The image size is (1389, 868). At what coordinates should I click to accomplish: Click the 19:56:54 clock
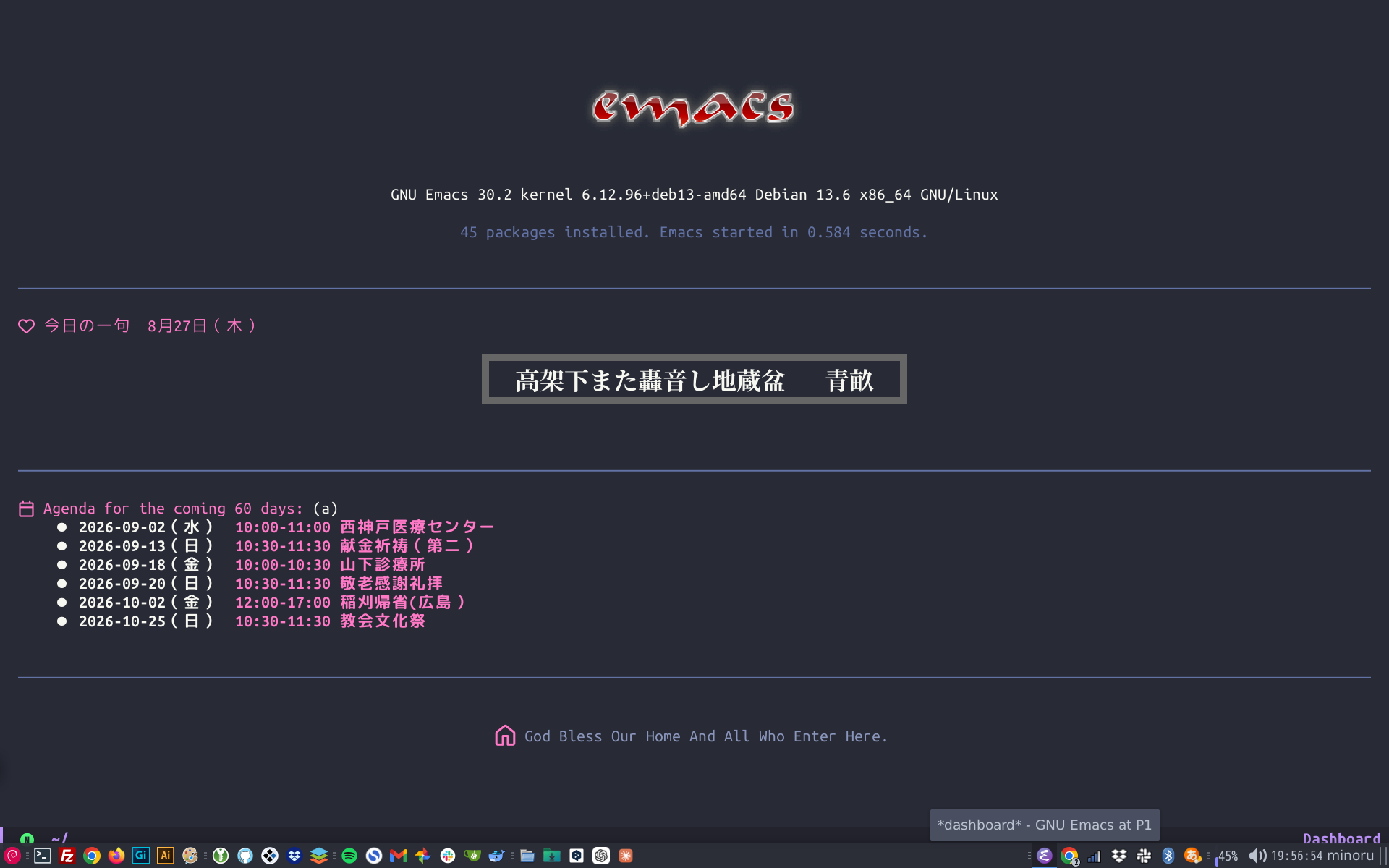pos(1296,856)
